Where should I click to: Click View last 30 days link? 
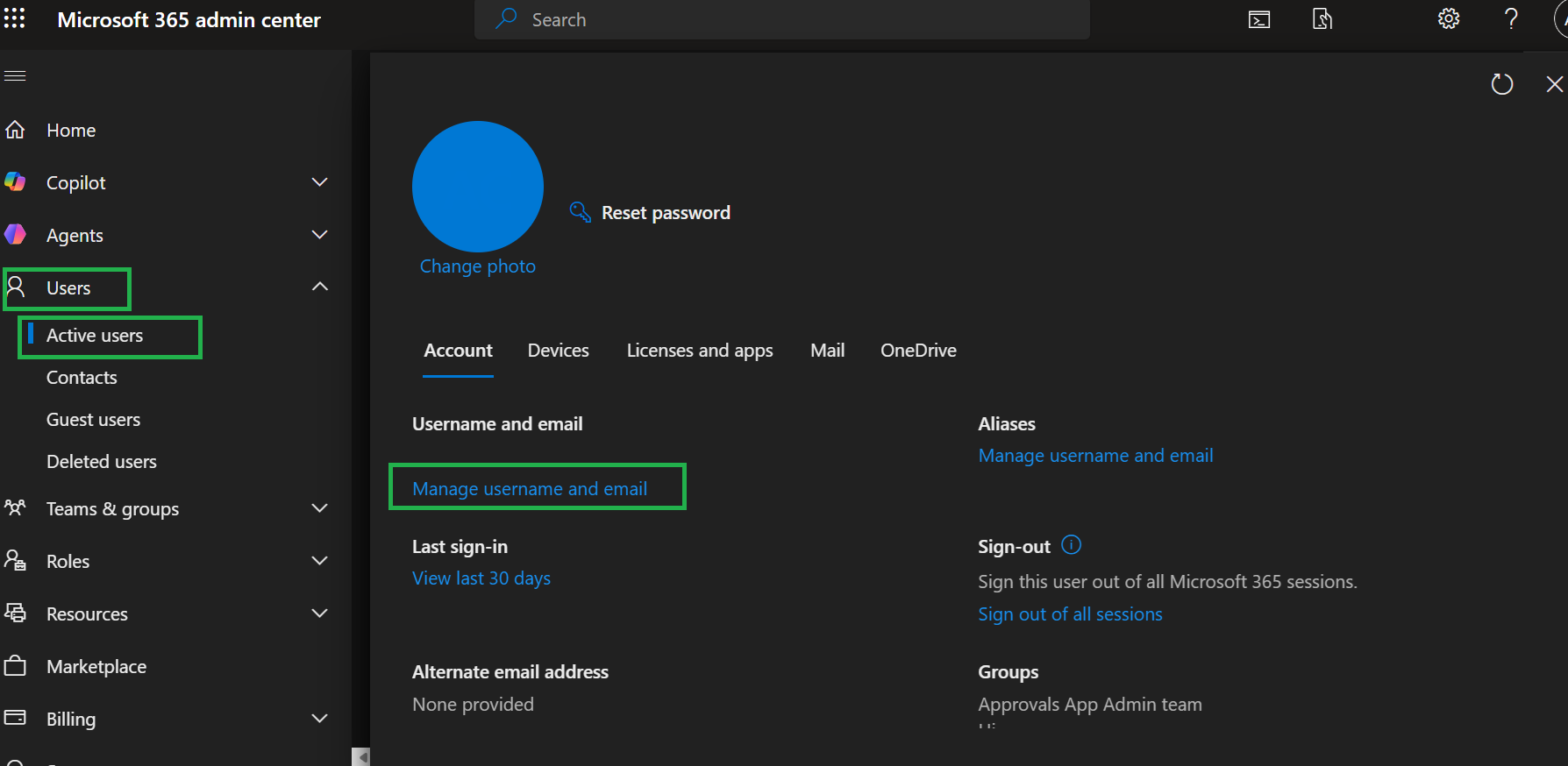tap(481, 578)
